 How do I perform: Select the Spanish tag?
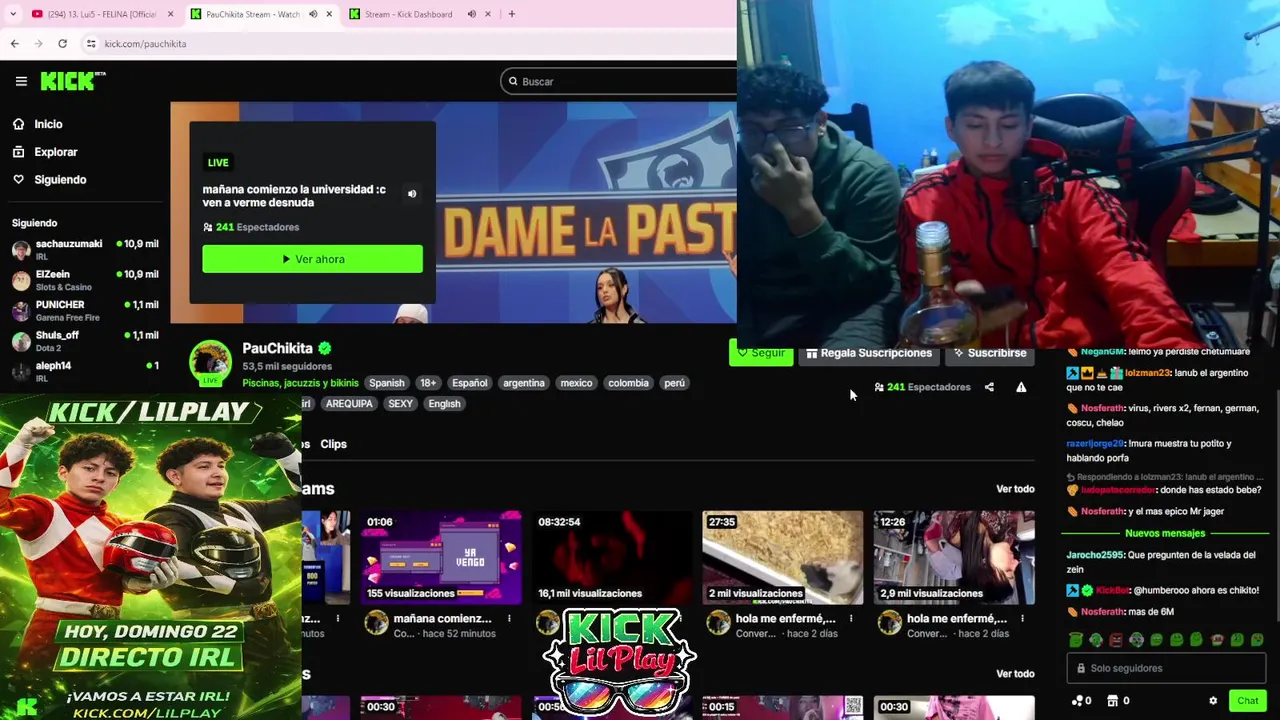pos(387,383)
